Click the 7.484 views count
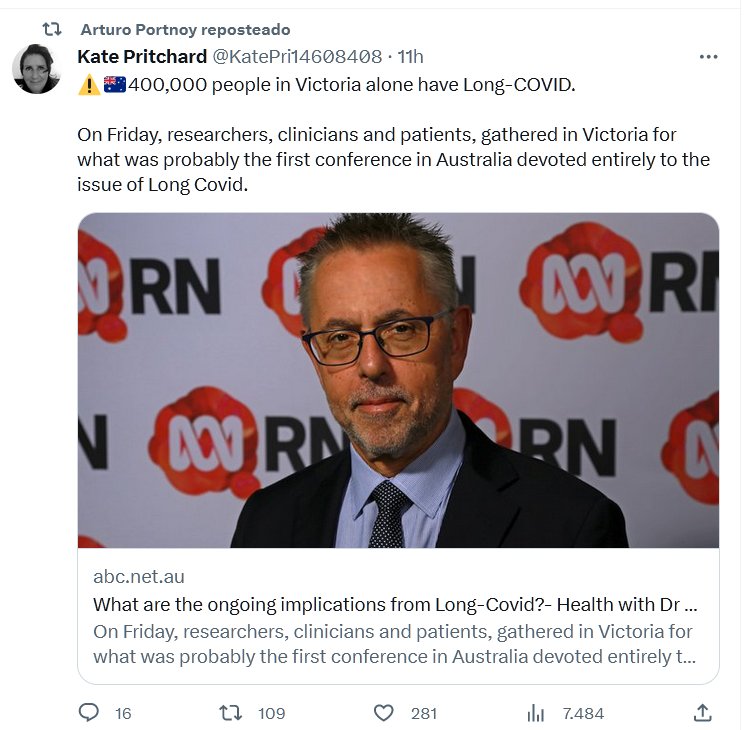Screen dimensions: 754x730 pos(583,713)
